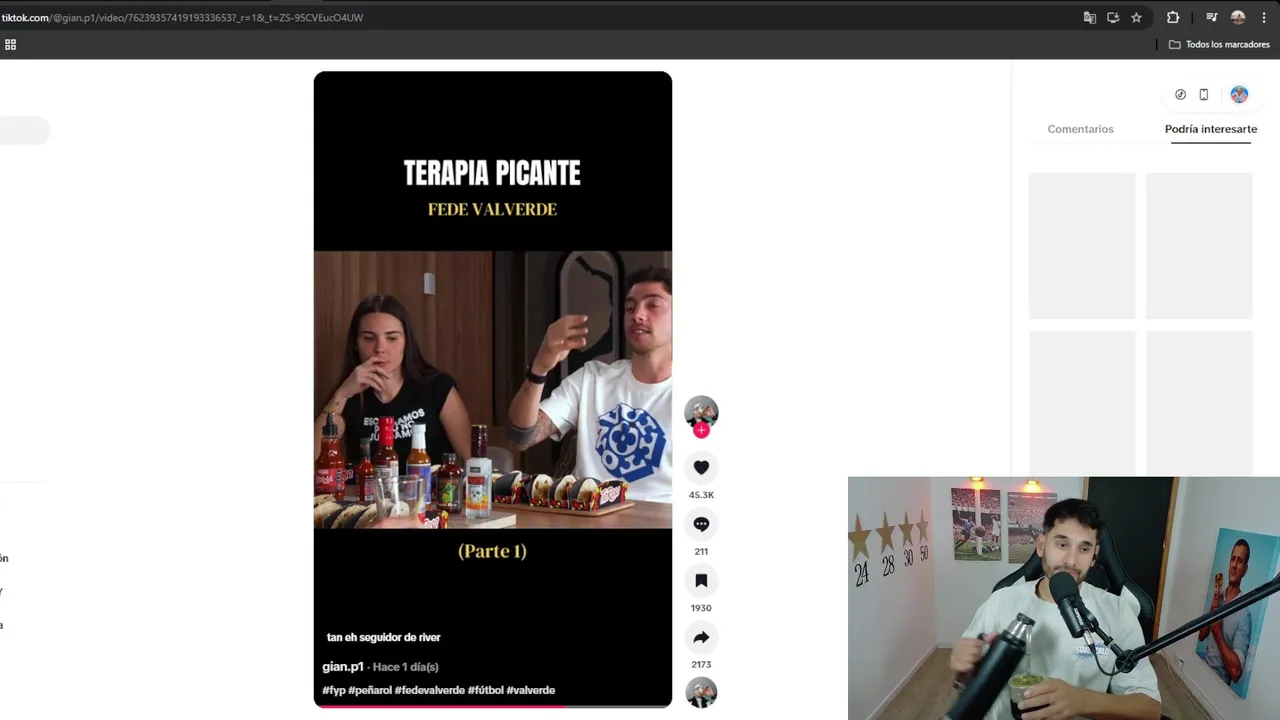Click the "1930" saves count
Viewport: 1280px width, 720px height.
pyautogui.click(x=701, y=608)
